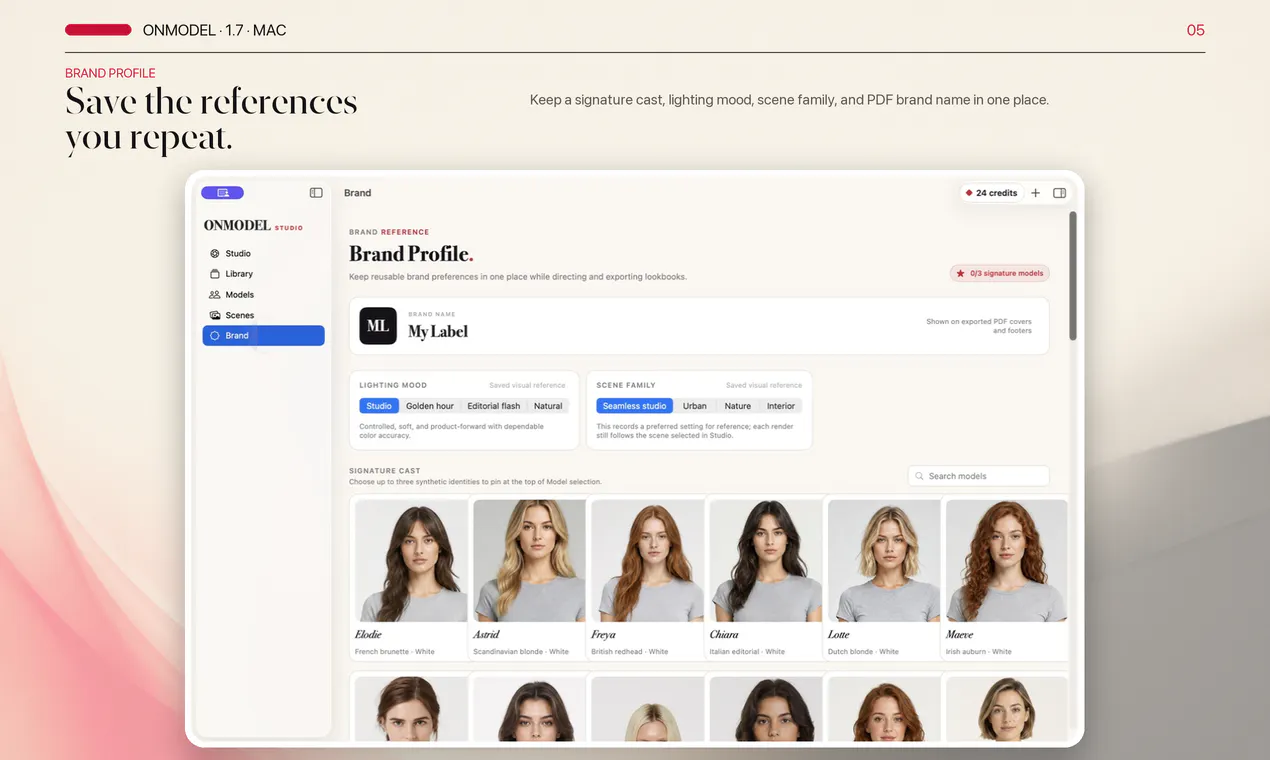Click the vertical scrollbar of the Brand page

tap(1073, 275)
